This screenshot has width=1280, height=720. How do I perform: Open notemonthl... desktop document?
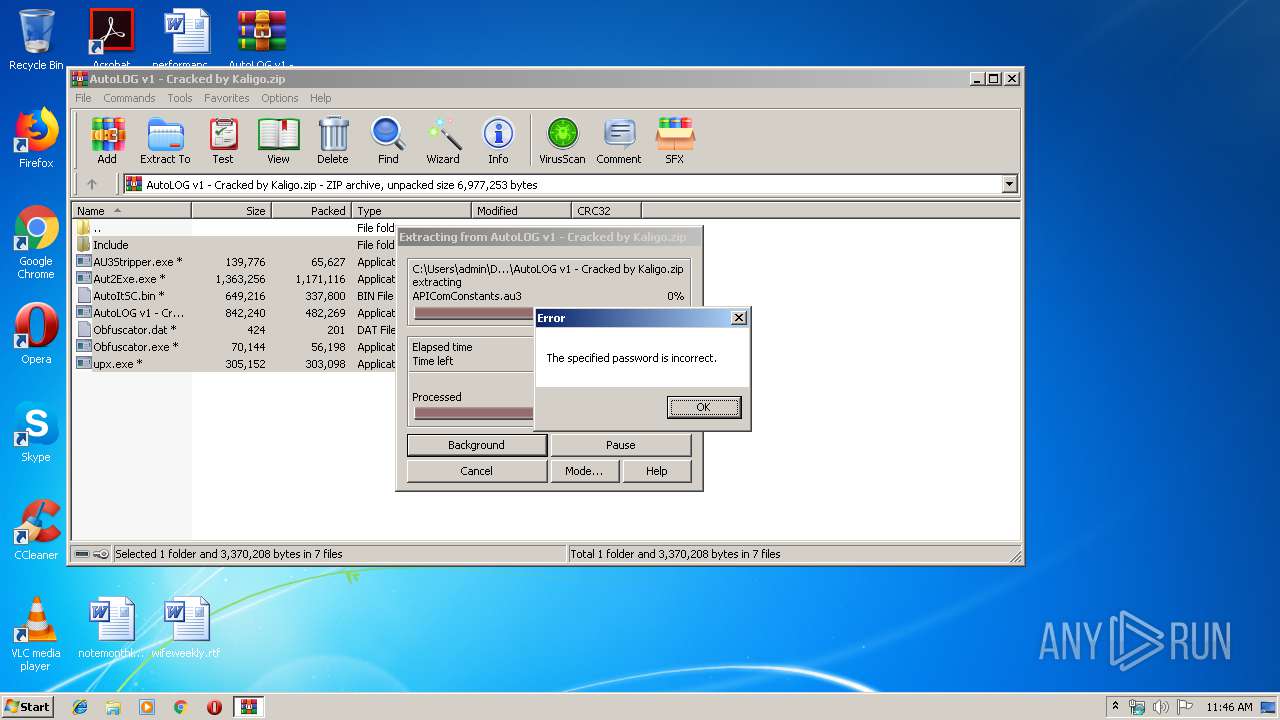point(111,628)
